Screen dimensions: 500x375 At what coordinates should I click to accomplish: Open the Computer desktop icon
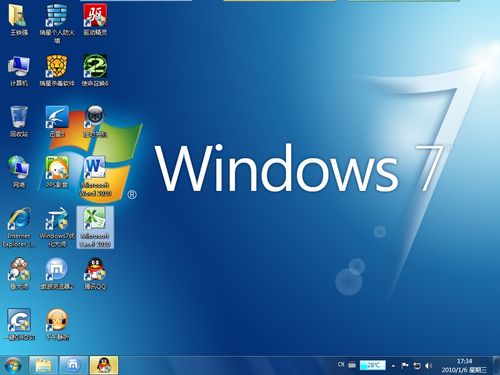pos(18,71)
